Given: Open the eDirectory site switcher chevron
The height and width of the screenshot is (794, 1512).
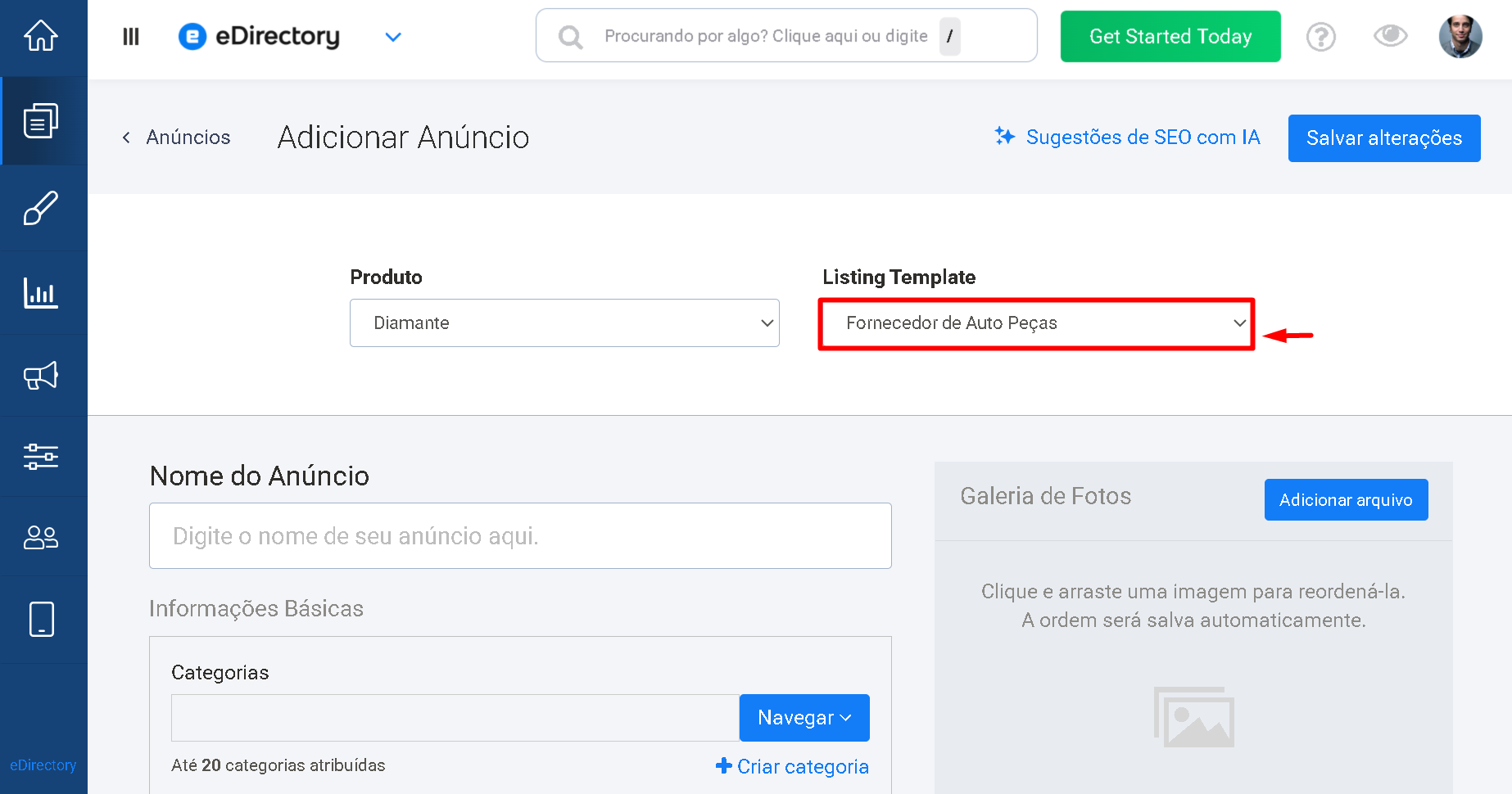Looking at the screenshot, I should 393,37.
